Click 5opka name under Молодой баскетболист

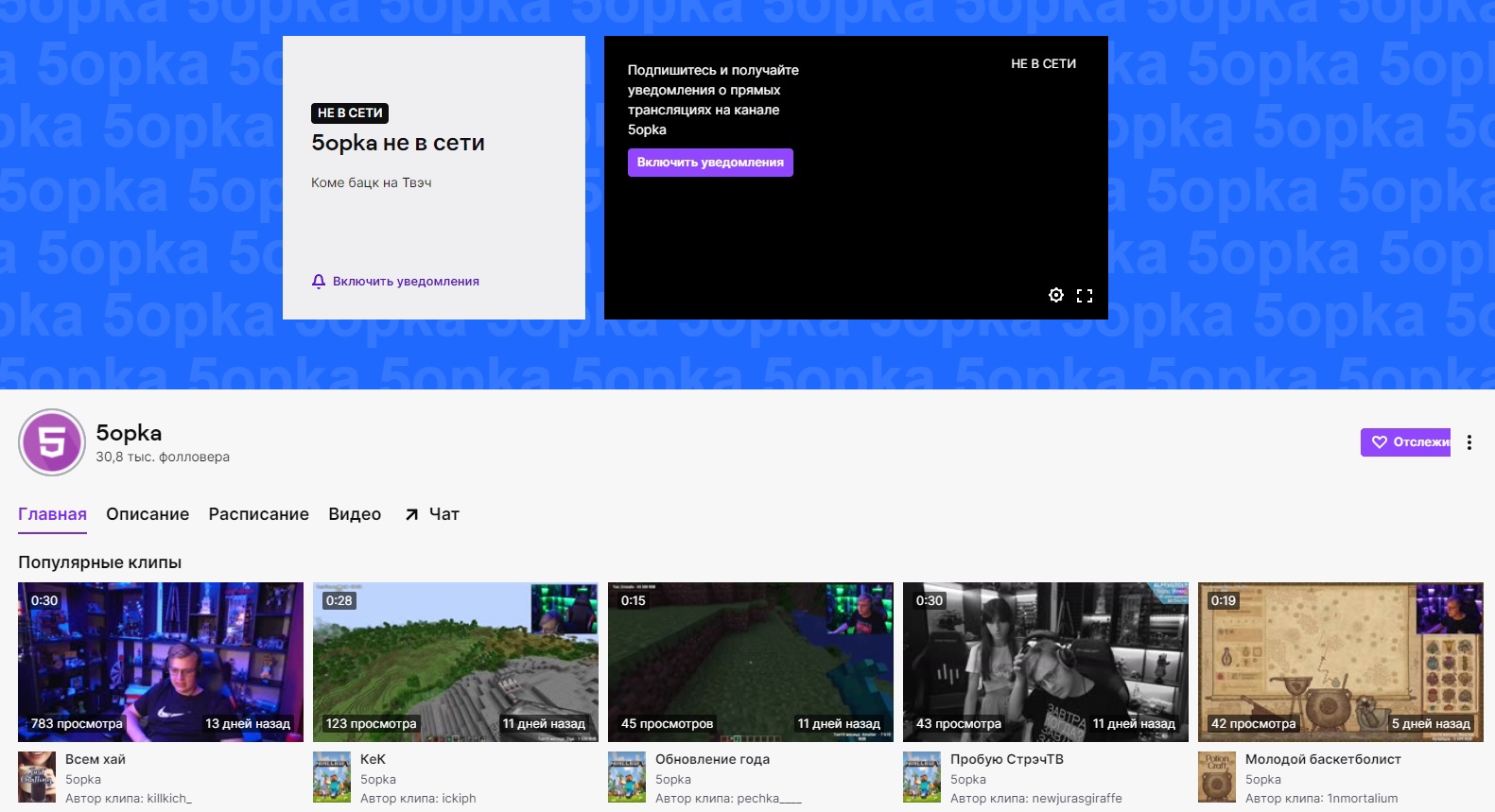pos(1263,780)
